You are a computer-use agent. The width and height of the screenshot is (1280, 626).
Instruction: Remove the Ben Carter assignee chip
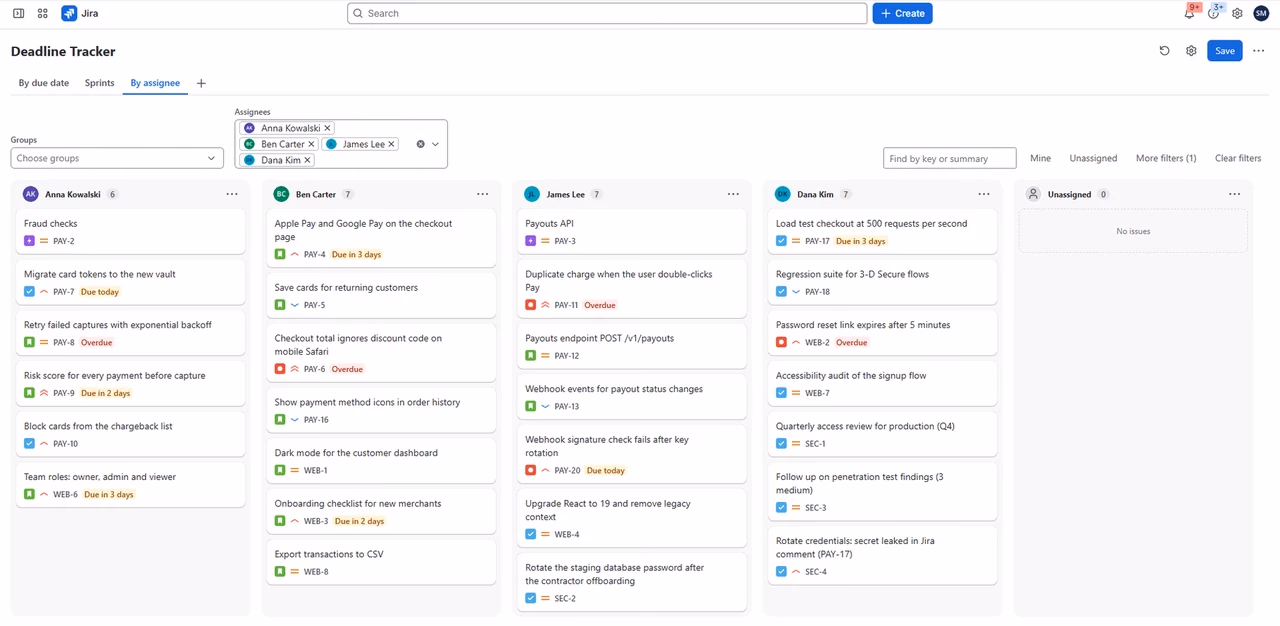(x=312, y=144)
